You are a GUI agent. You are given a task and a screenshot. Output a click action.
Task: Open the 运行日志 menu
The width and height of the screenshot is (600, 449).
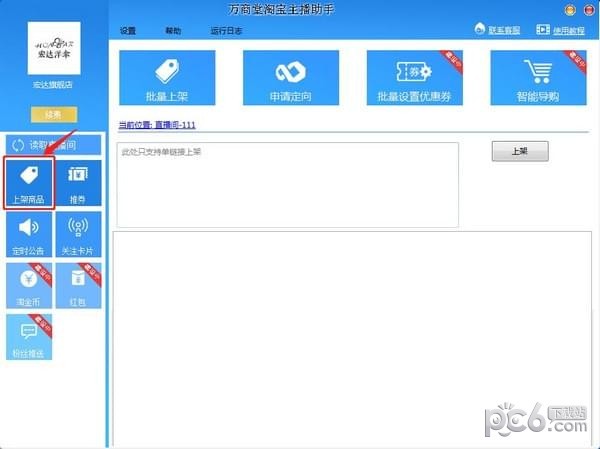[226, 31]
